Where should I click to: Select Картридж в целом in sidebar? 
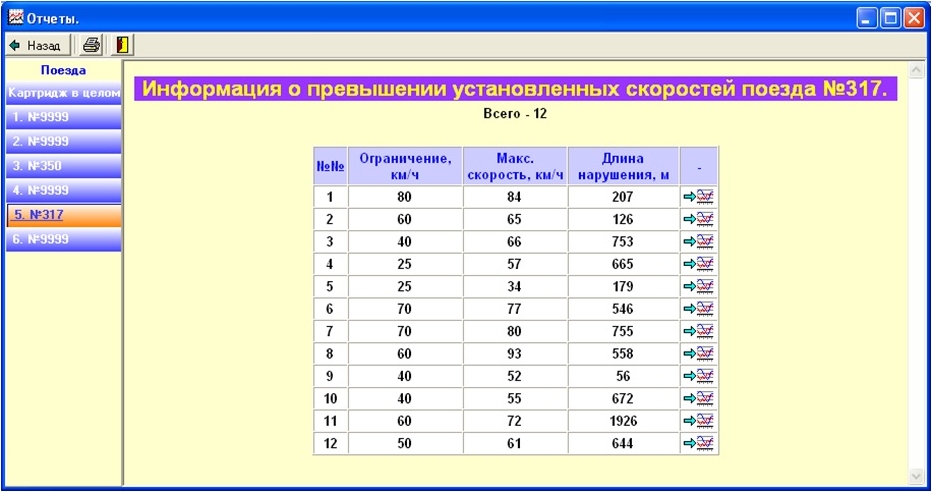(x=64, y=93)
